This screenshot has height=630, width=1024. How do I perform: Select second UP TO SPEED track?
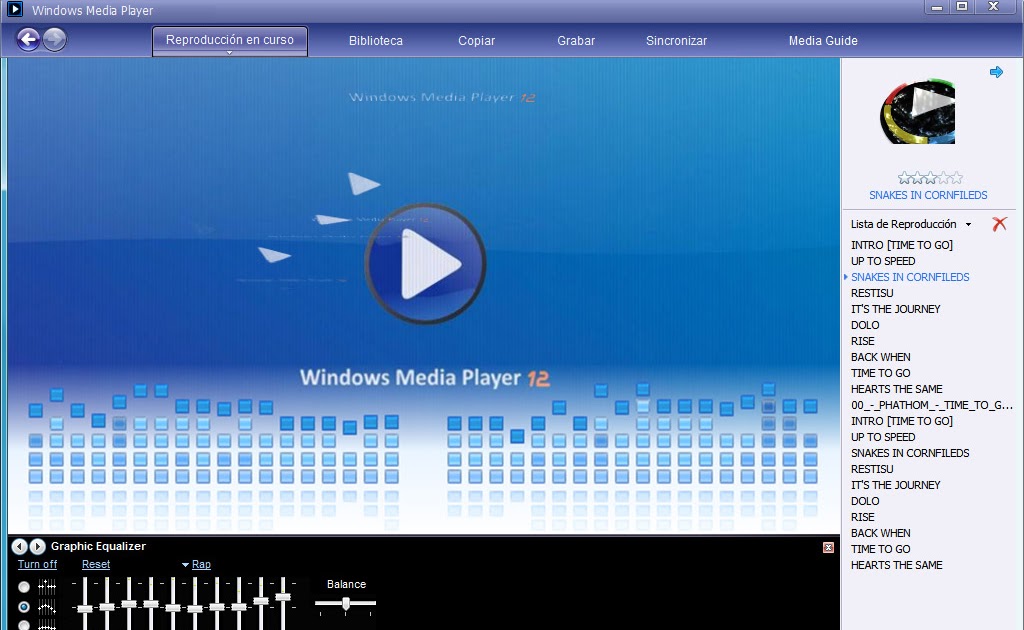(883, 437)
